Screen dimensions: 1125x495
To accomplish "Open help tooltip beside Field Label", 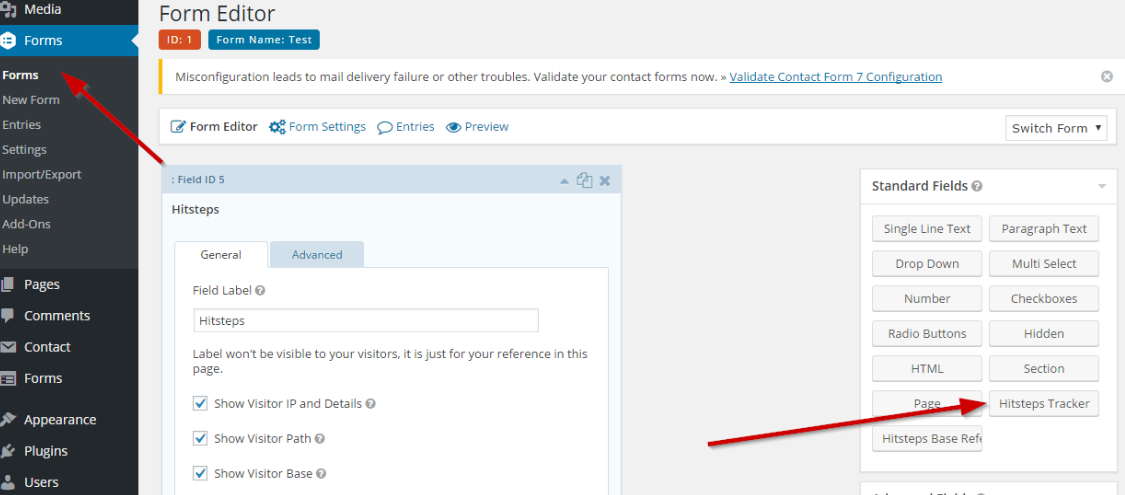I will 260,291.
